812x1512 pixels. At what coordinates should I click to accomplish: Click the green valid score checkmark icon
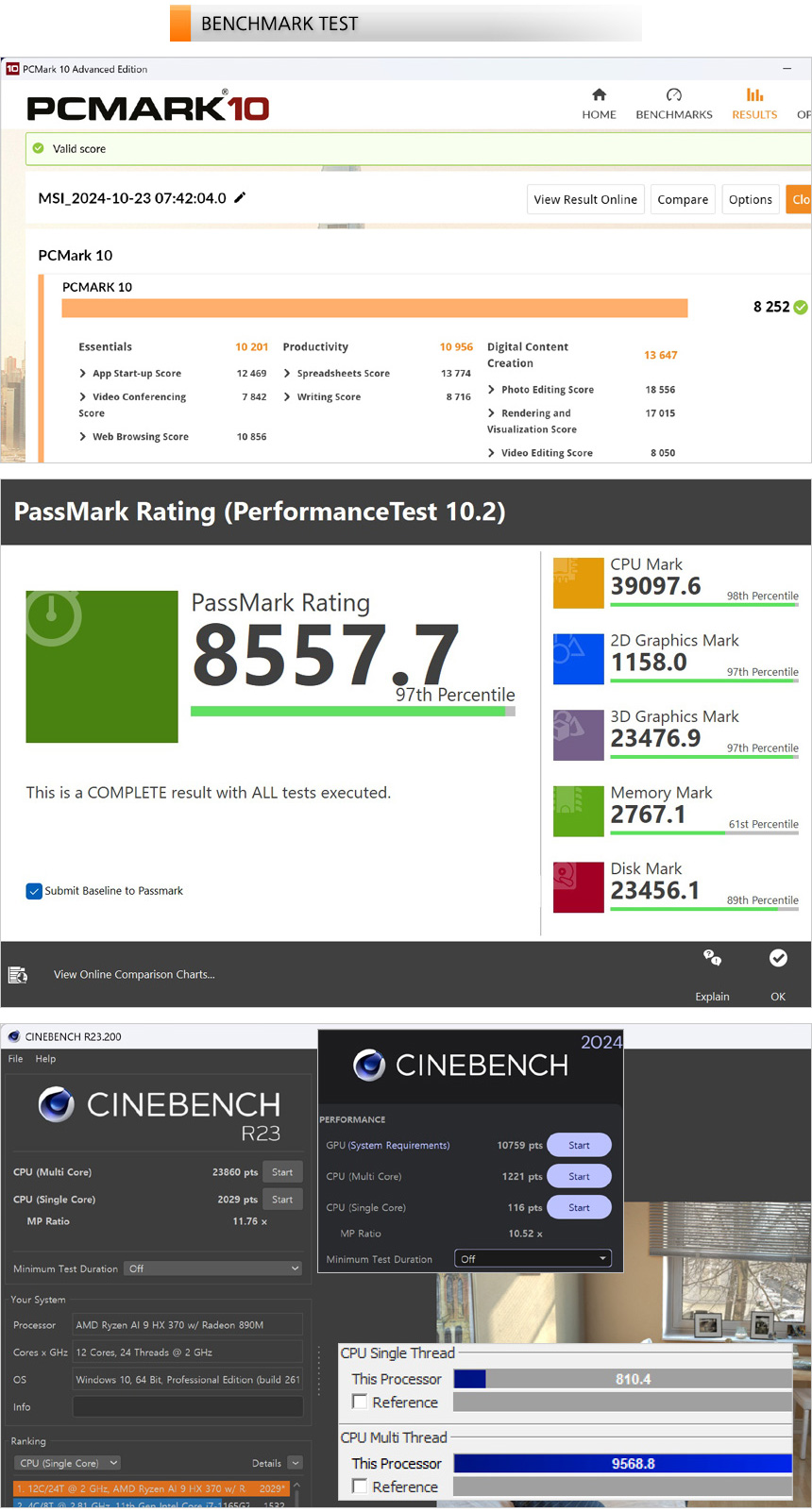39,148
